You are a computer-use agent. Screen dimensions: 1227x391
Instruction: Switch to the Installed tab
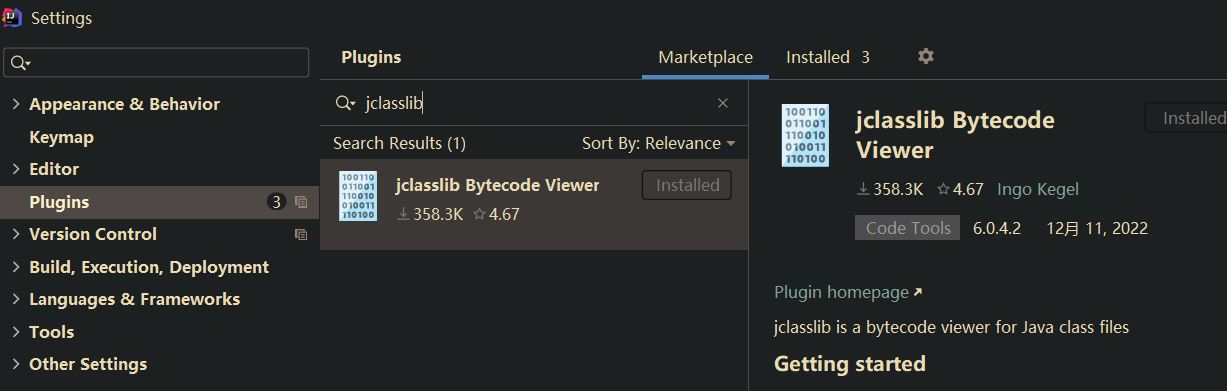(827, 57)
